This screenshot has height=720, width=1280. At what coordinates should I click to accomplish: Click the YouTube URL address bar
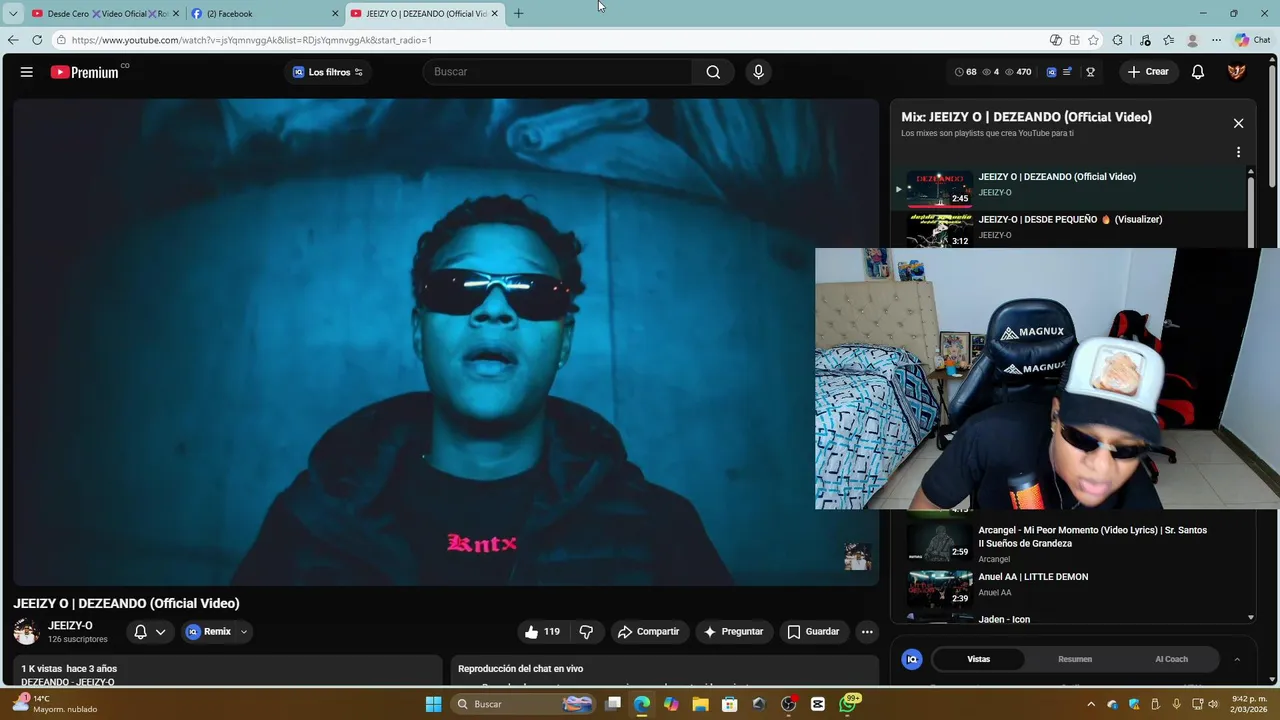[x=550, y=40]
